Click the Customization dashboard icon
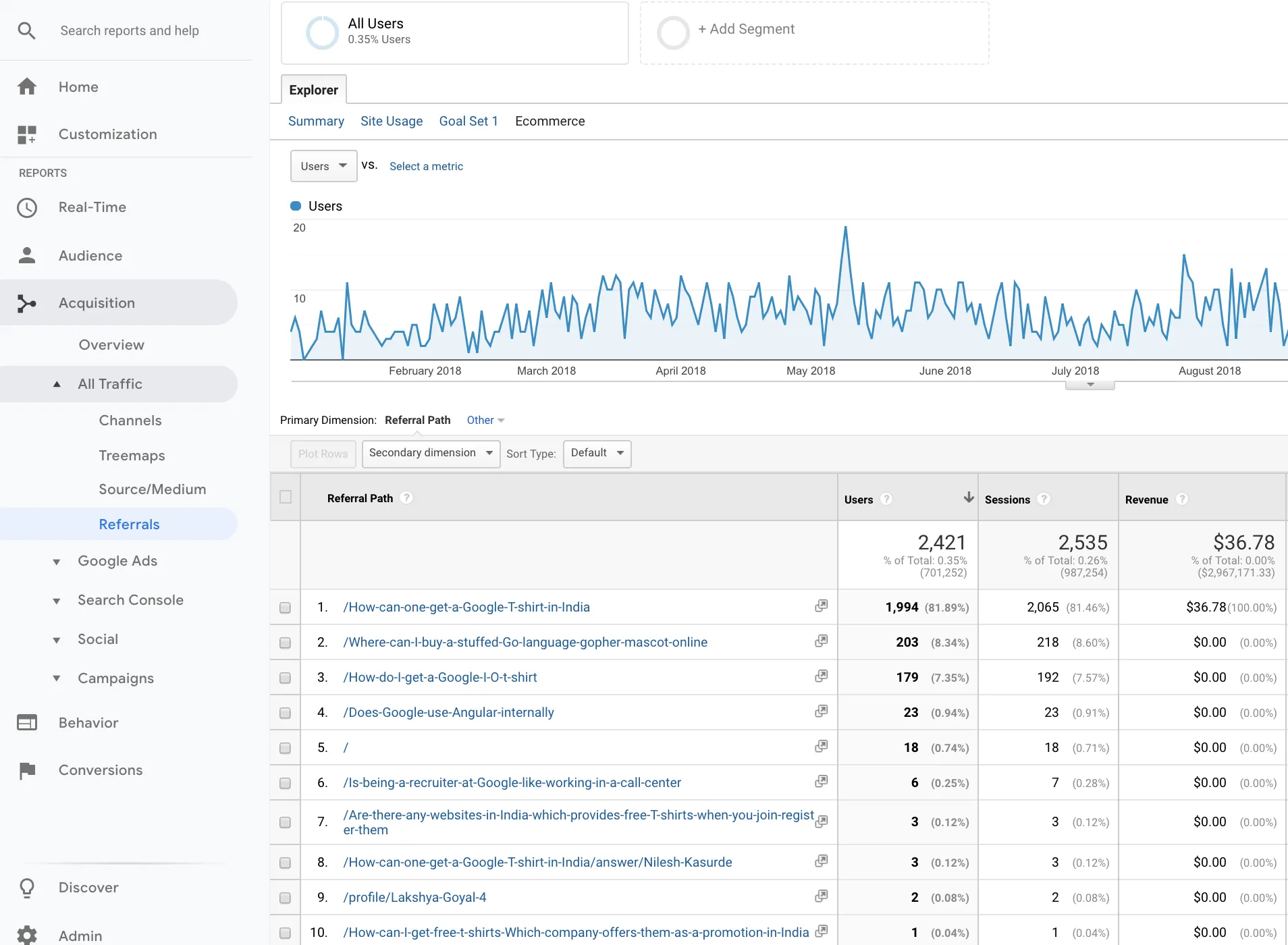Screen dimensions: 1288x945 (x=27, y=134)
